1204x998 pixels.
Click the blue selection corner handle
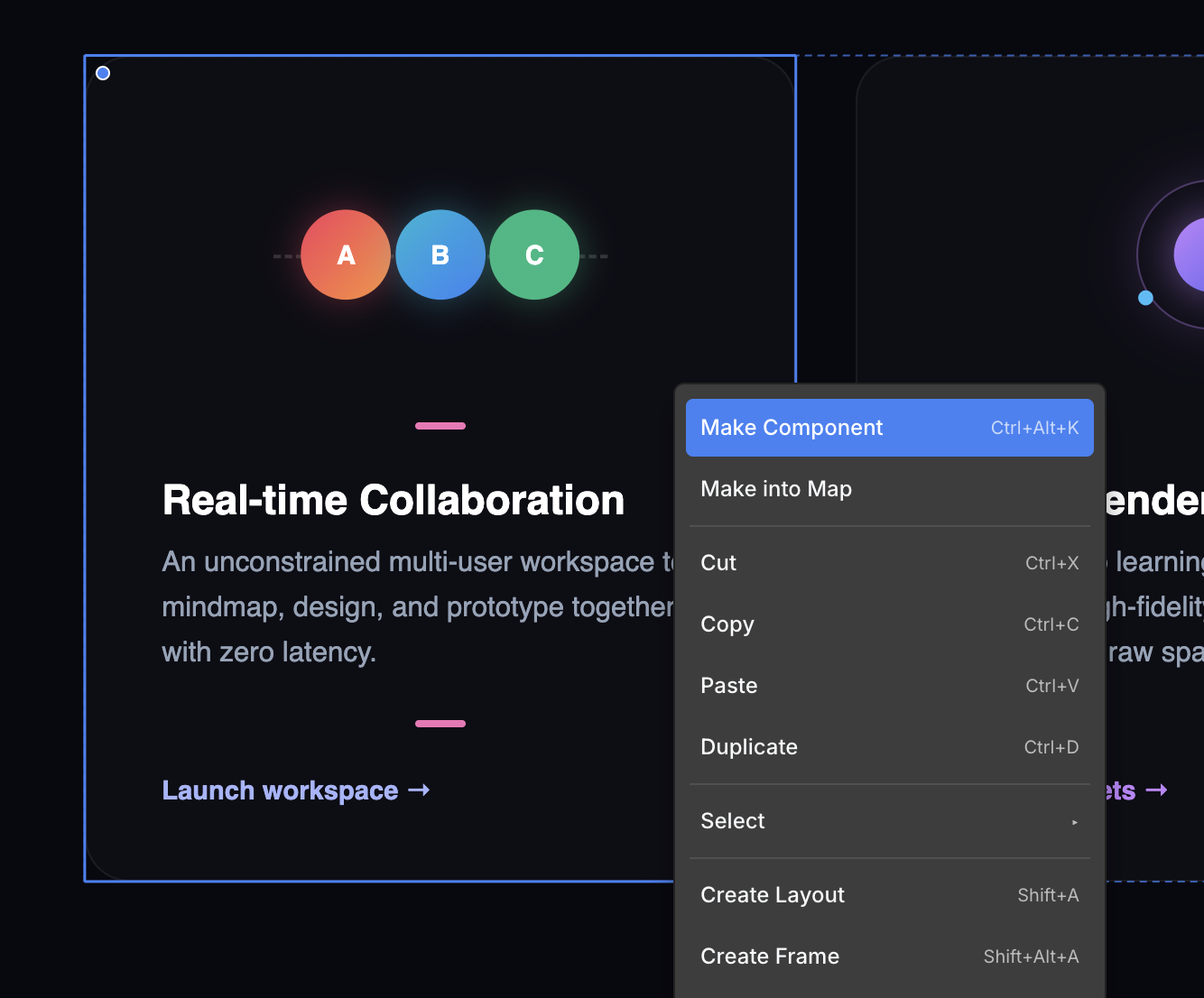coord(103,73)
